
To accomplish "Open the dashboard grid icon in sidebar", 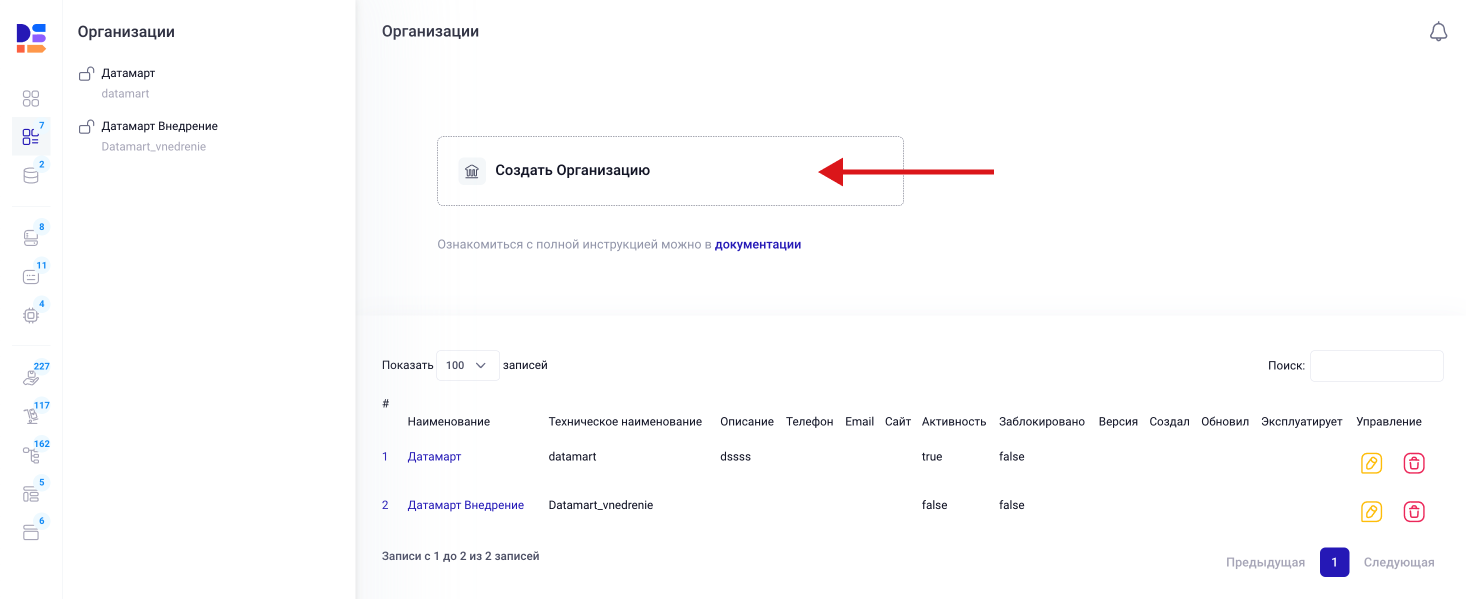I will click(x=31, y=98).
